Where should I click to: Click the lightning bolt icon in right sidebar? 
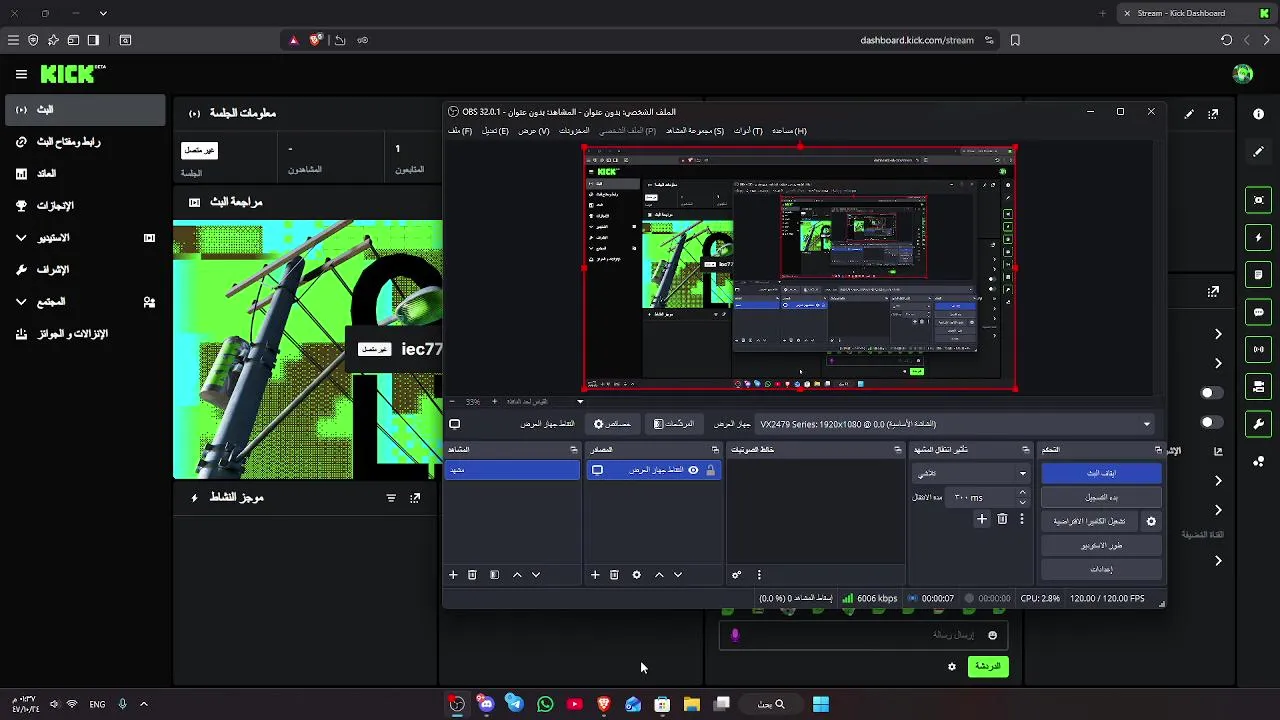pos(1258,238)
